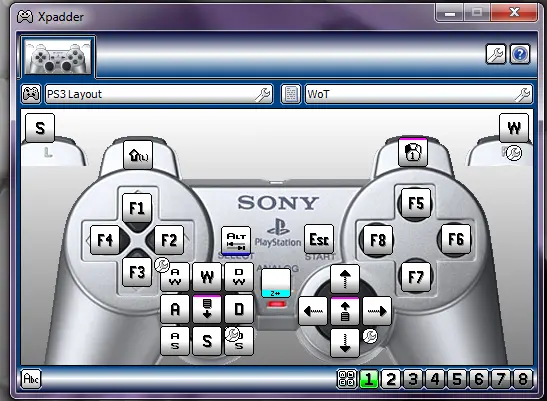Click the F1 d-pad up assignment
The width and height of the screenshot is (547, 401).
tap(137, 208)
